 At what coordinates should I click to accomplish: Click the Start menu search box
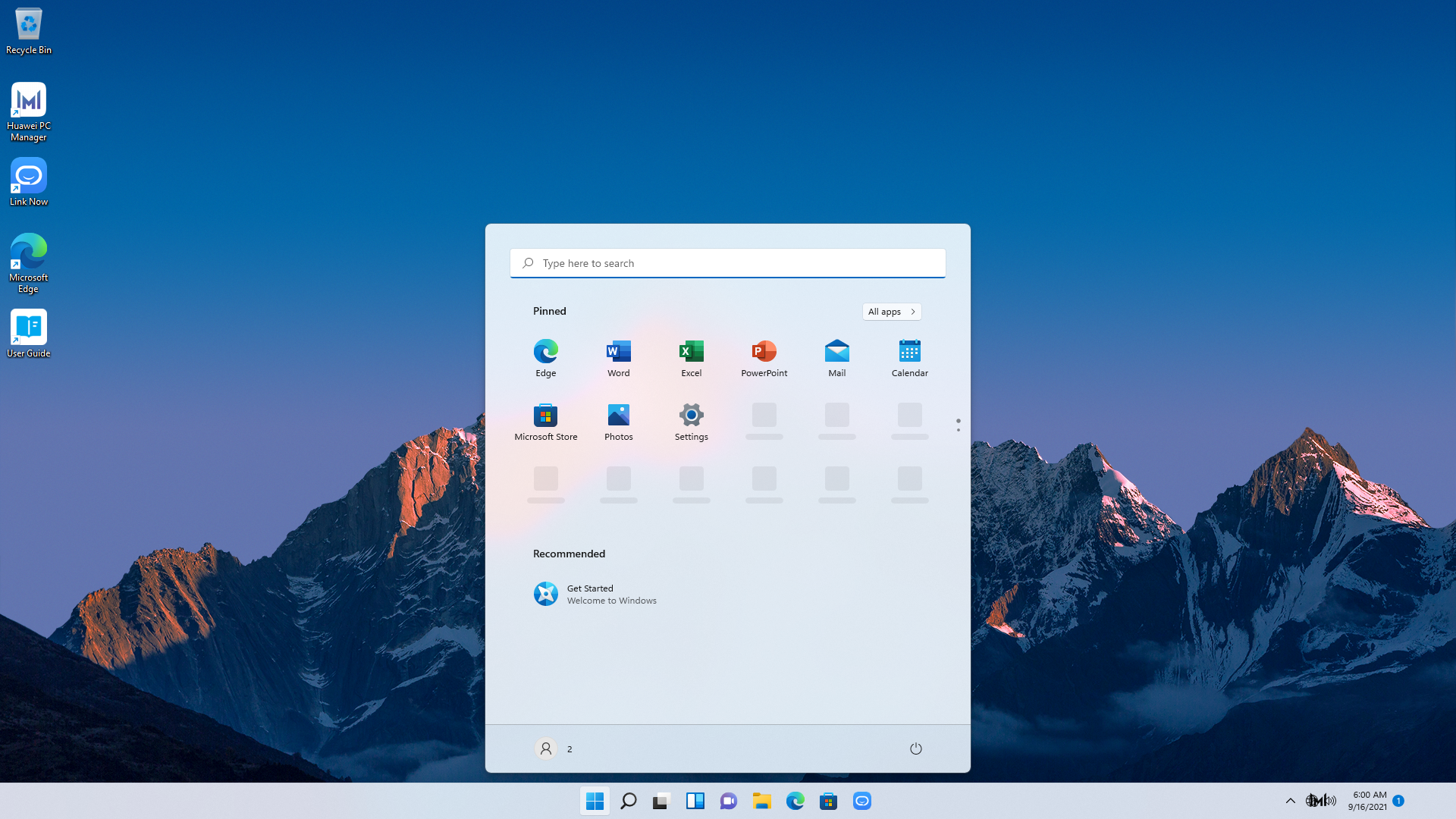pos(728,263)
